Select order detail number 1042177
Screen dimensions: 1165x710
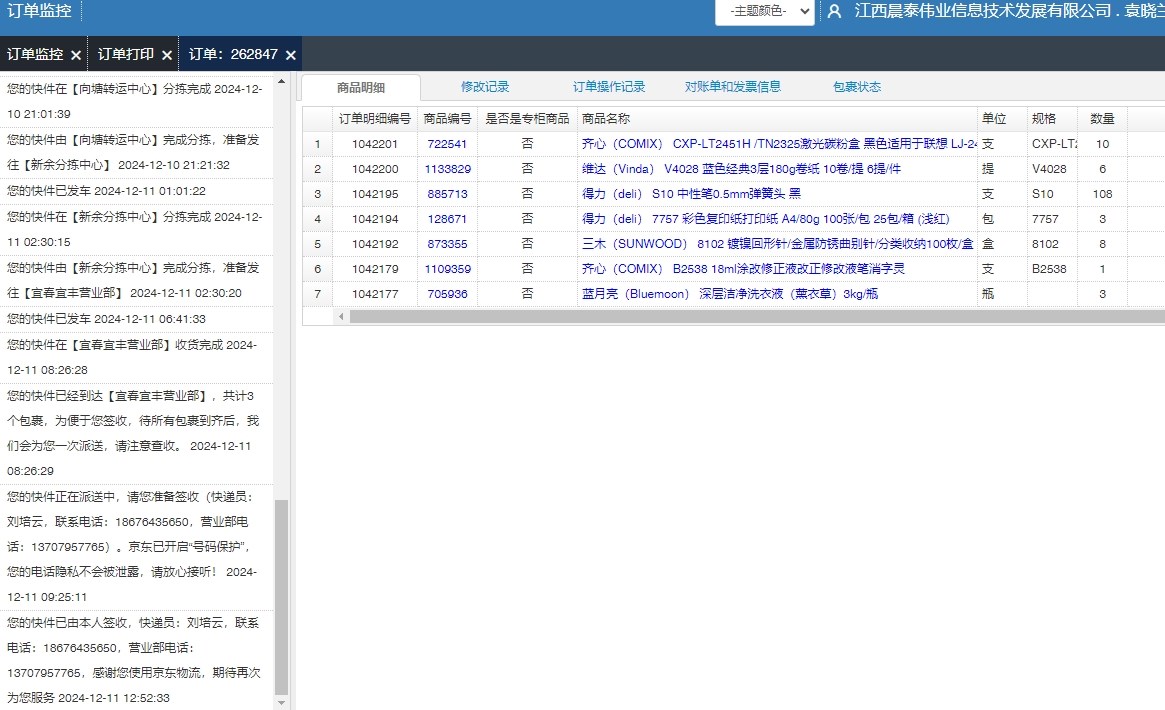(374, 294)
